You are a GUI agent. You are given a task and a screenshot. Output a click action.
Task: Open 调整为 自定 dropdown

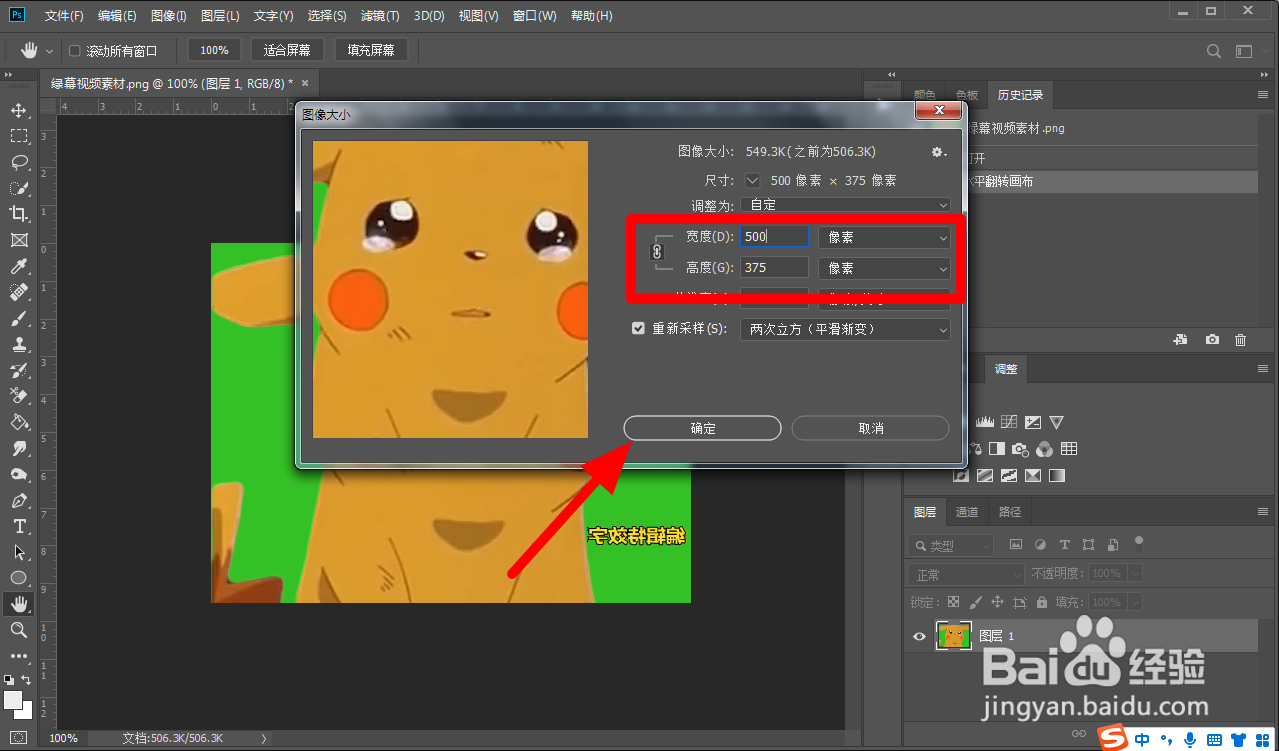click(x=845, y=205)
